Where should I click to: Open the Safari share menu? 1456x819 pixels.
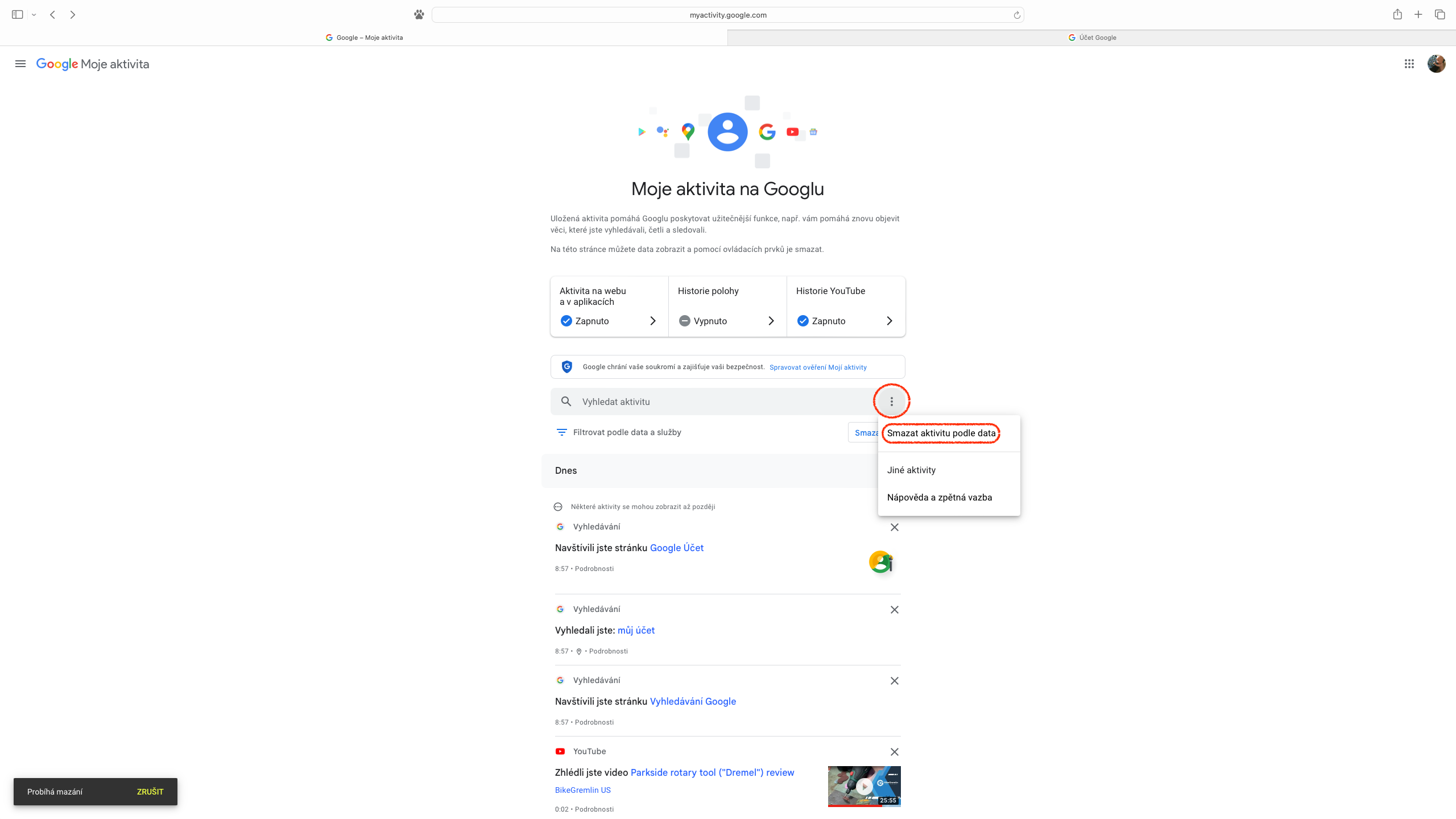coord(1397,15)
